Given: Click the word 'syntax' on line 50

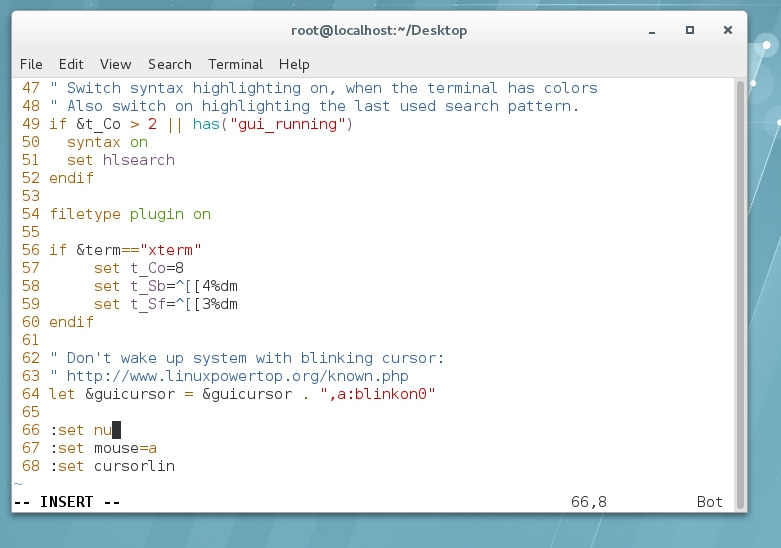Looking at the screenshot, I should pos(94,142).
